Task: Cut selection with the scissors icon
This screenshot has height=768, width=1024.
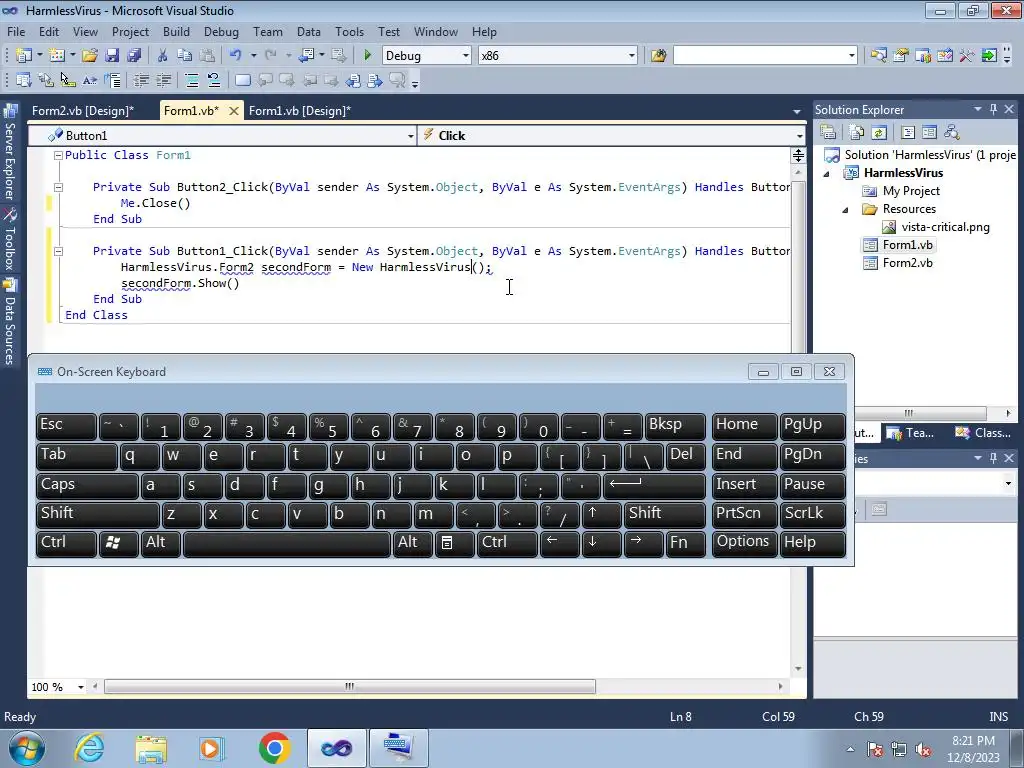Action: click(163, 56)
